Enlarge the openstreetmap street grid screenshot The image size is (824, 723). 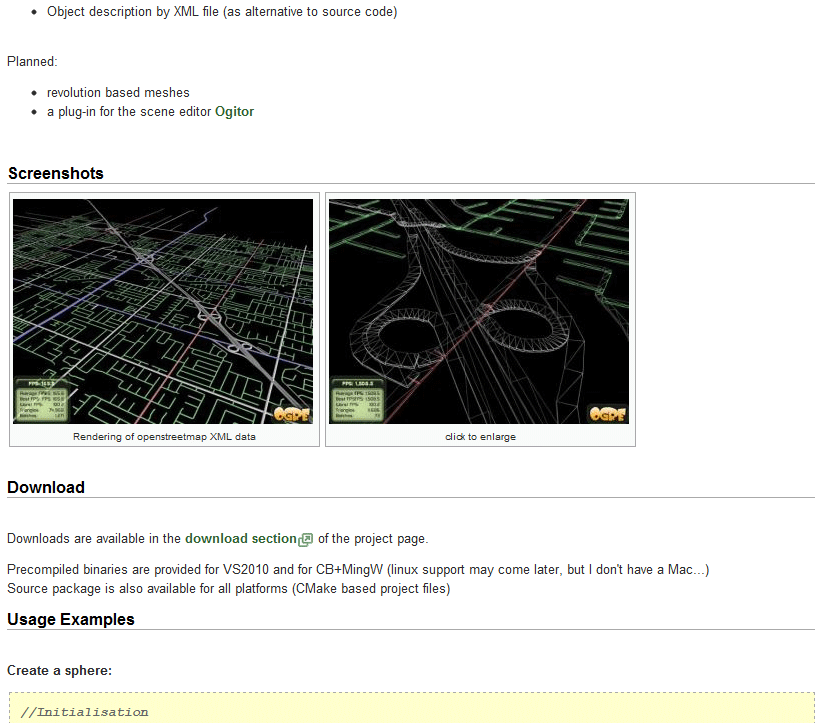pos(163,311)
